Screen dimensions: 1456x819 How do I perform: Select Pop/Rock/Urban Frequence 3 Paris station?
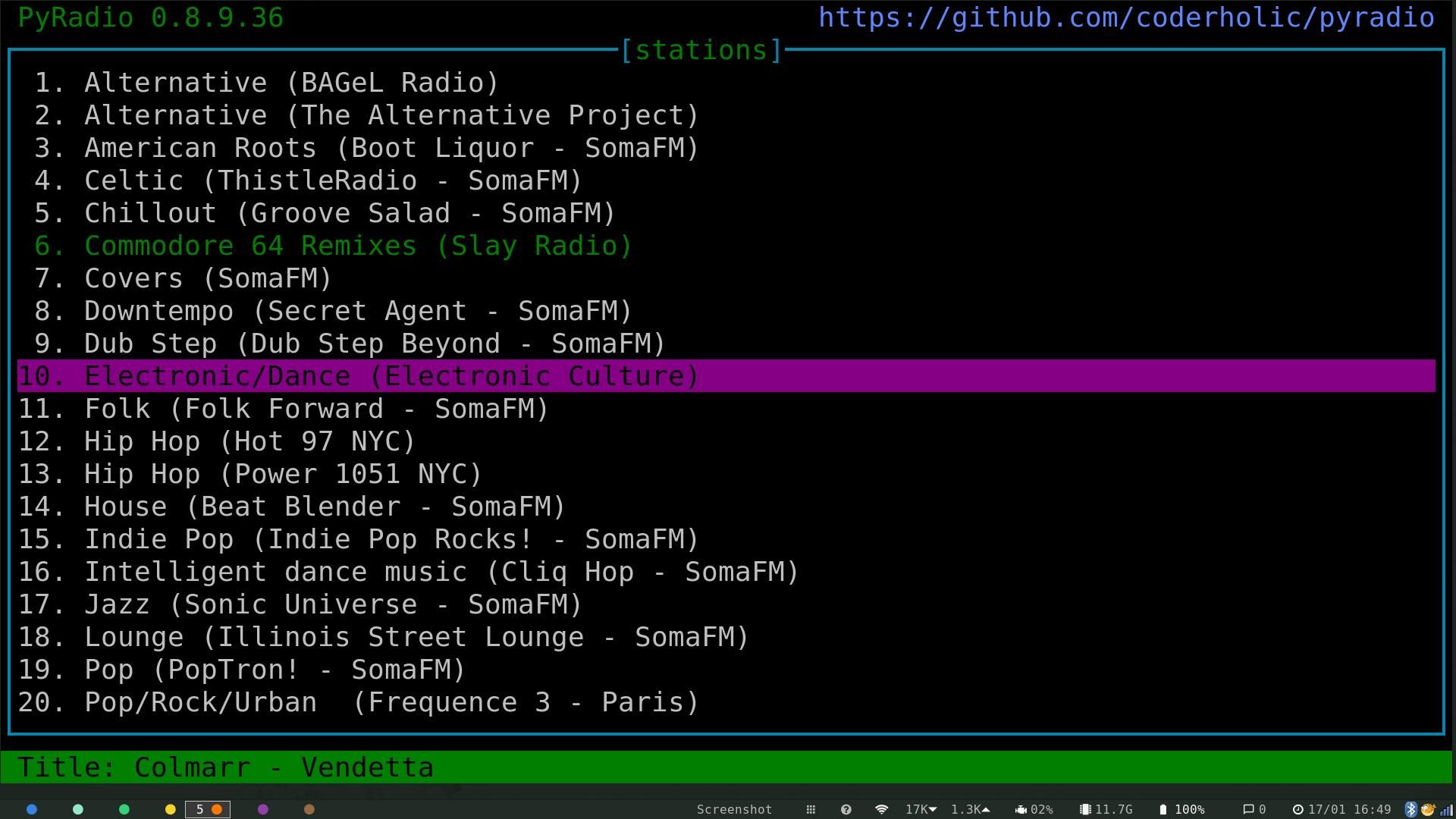391,702
